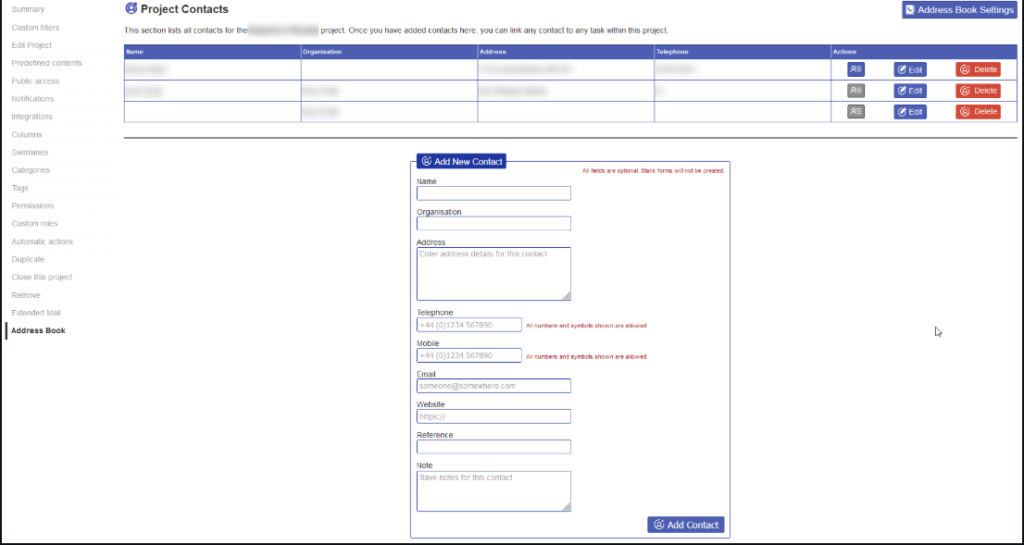1024x545 pixels.
Task: Open Edit Project in the sidebar
Action: coord(31,45)
